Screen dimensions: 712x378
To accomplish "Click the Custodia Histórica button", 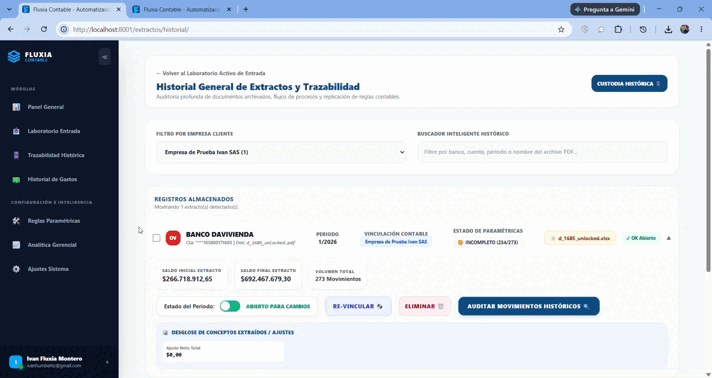I will point(629,84).
